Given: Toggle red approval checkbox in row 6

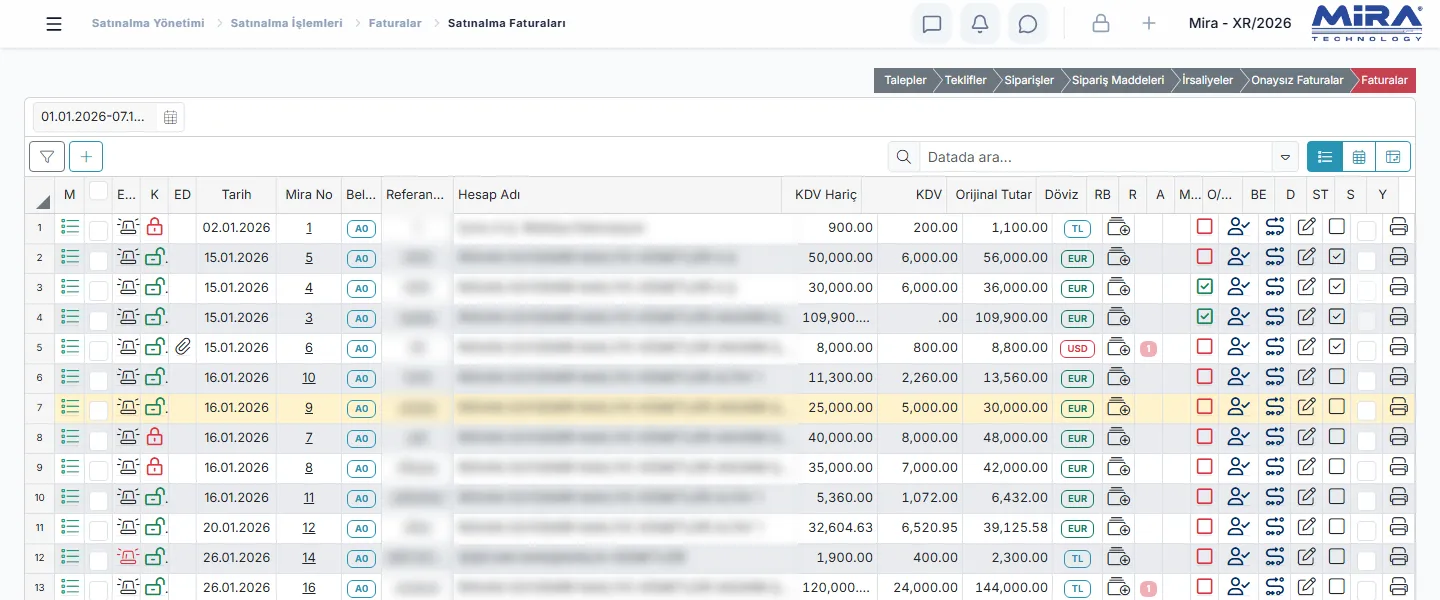Looking at the screenshot, I should point(1204,377).
